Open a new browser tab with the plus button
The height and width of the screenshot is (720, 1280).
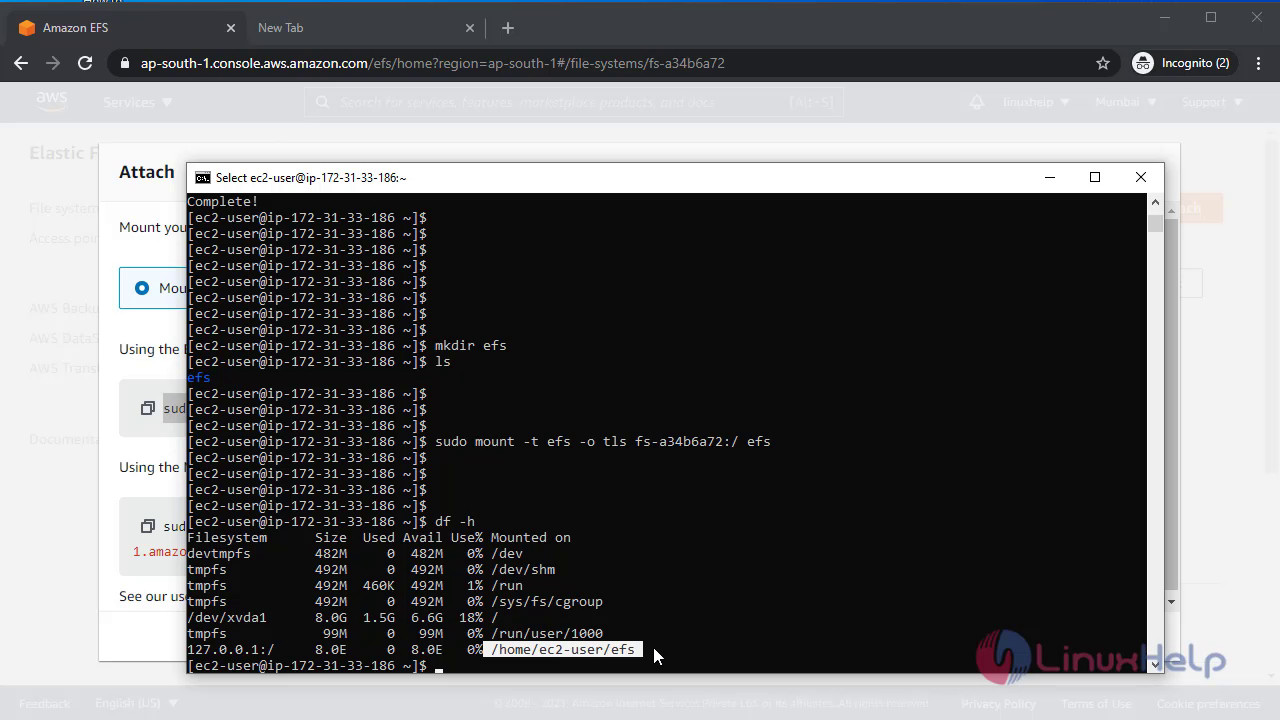point(508,28)
